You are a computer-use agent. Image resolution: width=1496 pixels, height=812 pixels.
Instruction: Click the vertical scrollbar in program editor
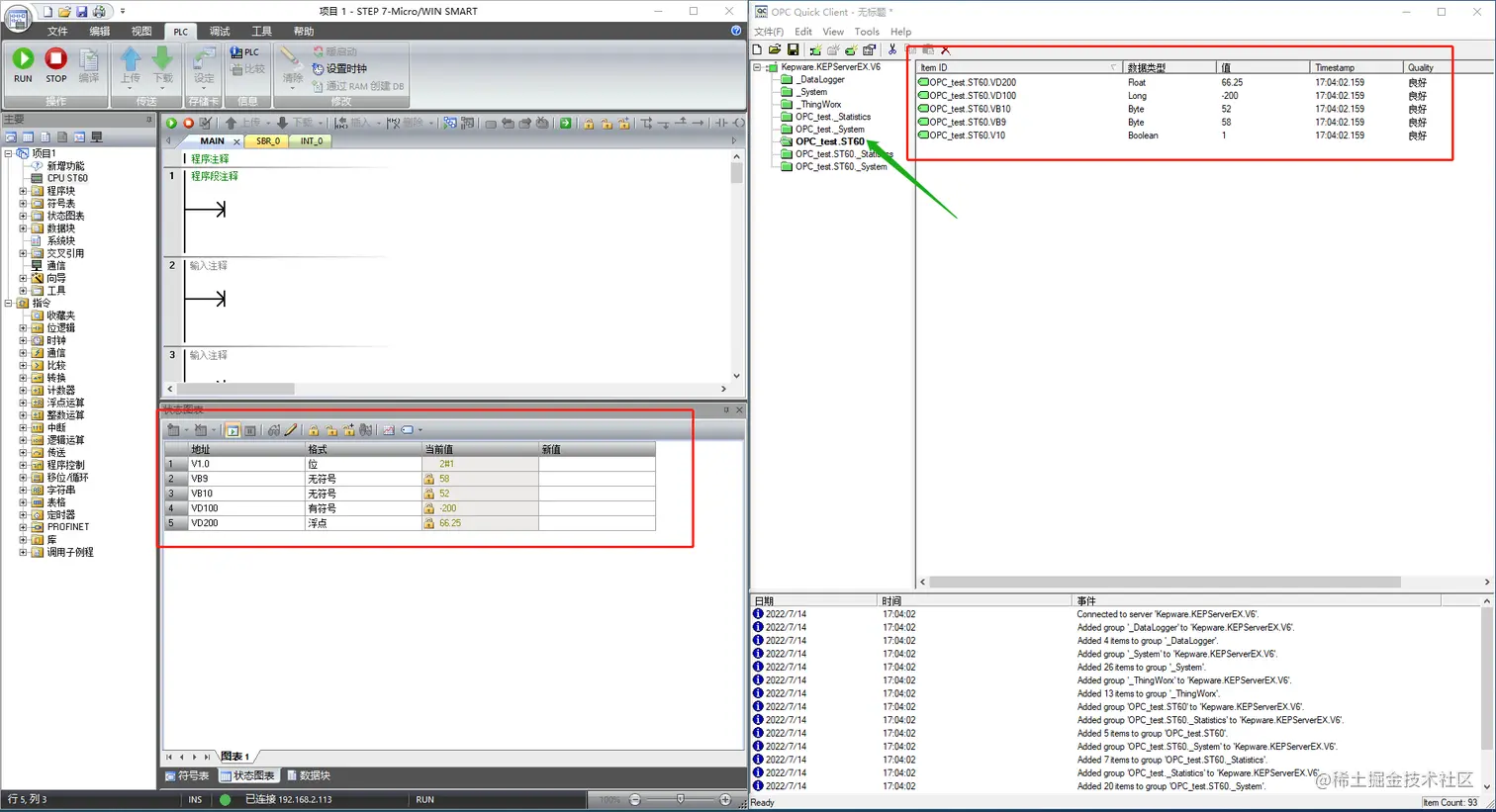[736, 174]
